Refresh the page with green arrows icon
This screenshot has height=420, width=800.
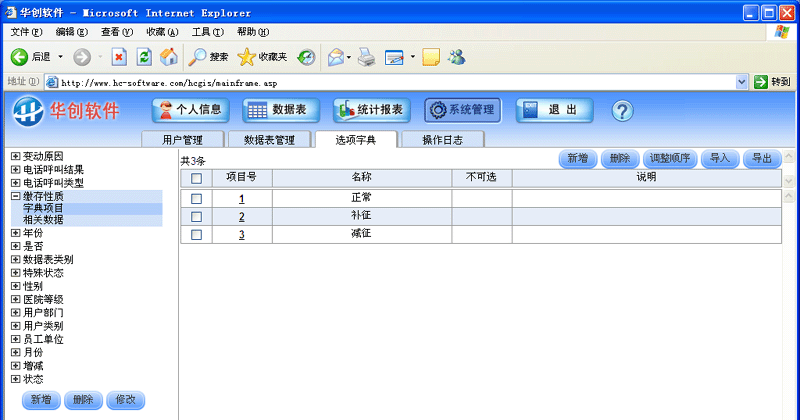144,57
